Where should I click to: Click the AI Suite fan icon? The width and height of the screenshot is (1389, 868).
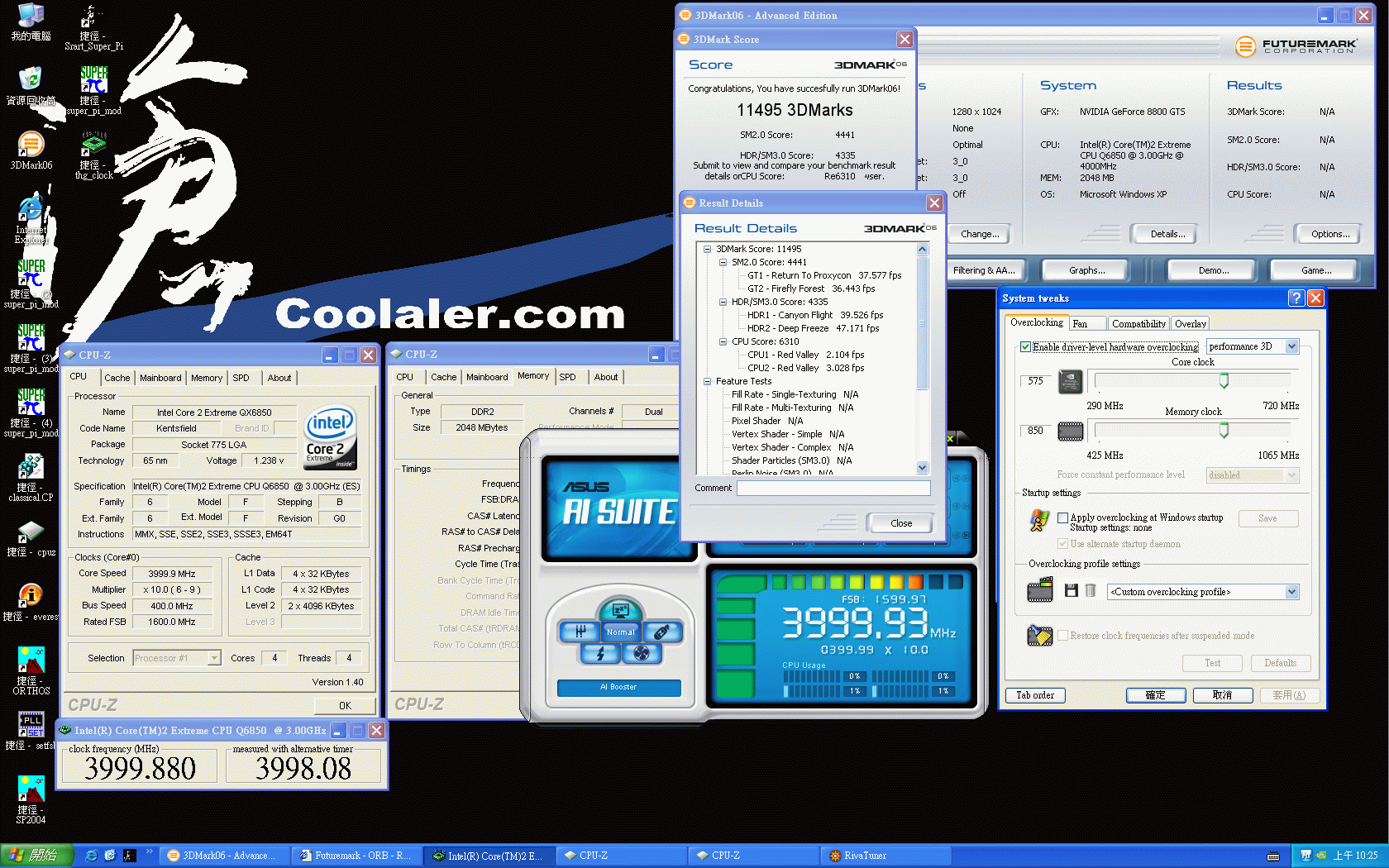click(x=641, y=653)
